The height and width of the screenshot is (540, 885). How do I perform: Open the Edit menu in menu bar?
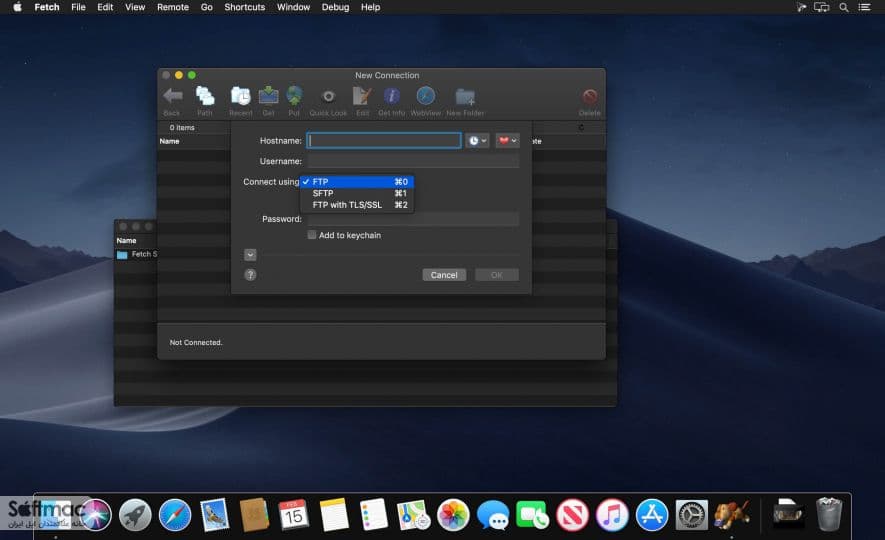(105, 7)
